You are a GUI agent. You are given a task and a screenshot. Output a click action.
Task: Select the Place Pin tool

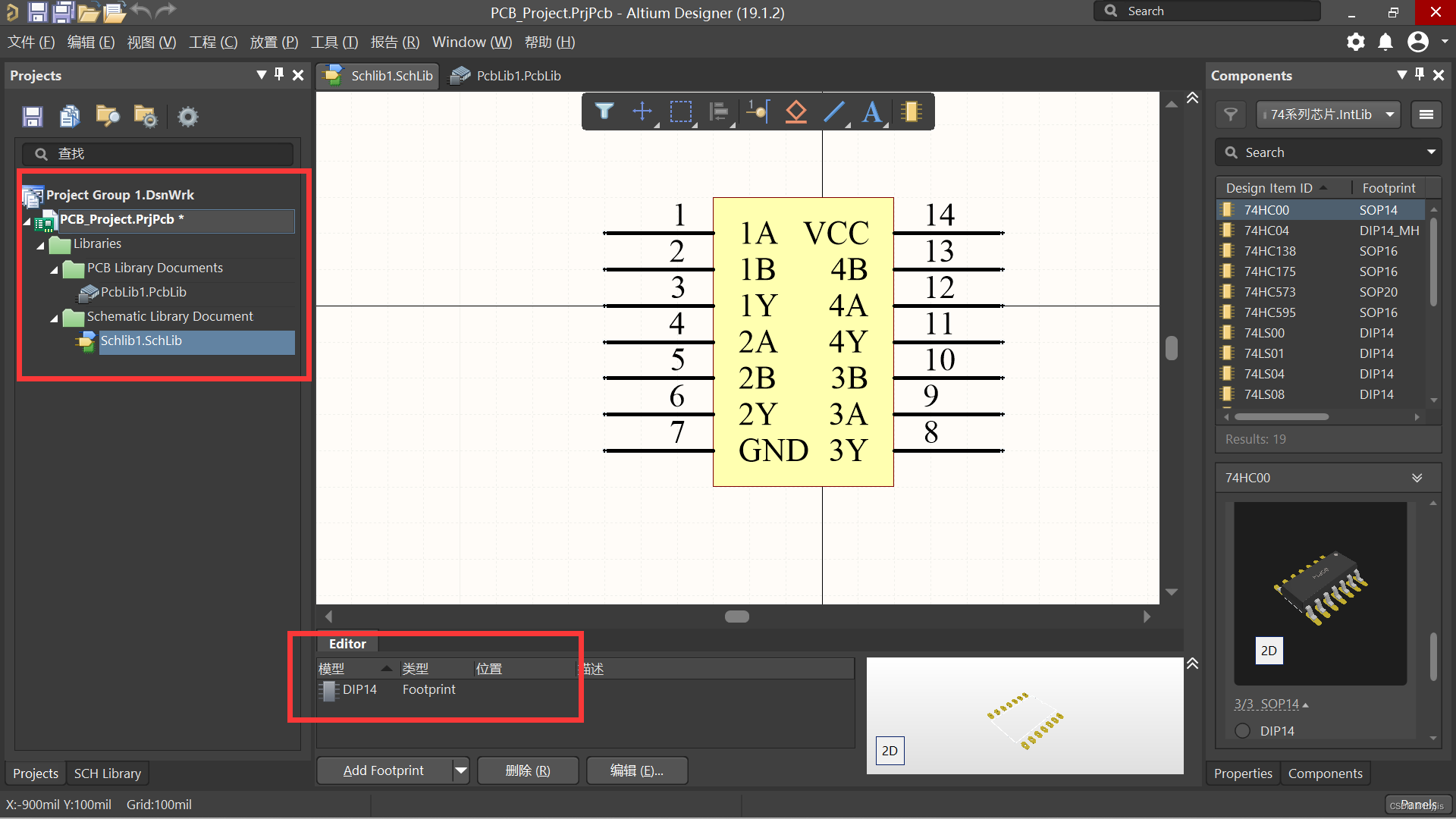click(758, 111)
